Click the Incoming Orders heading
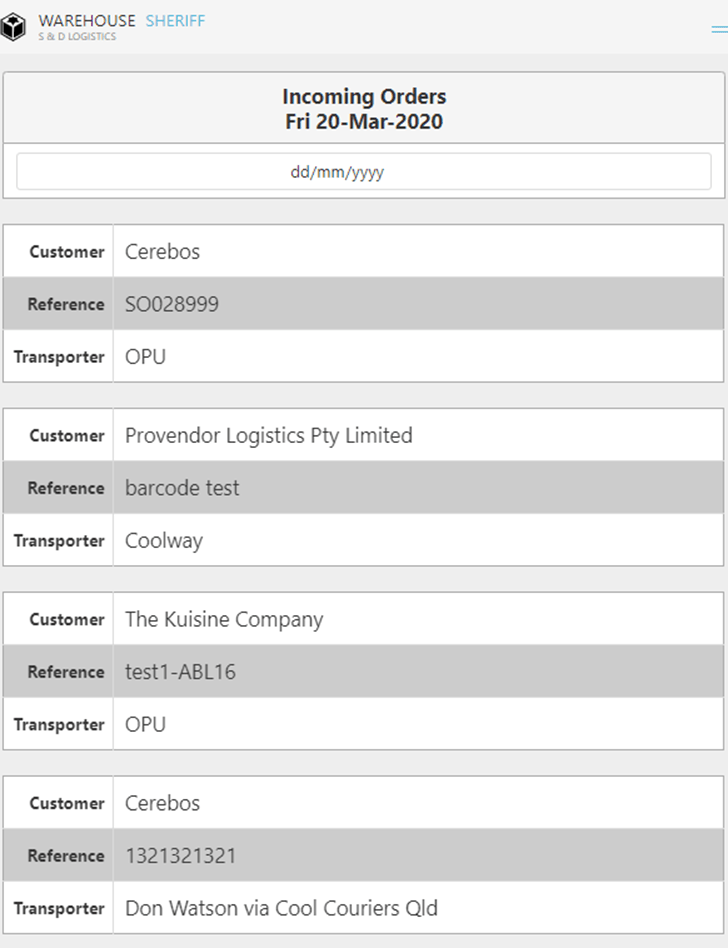Viewport: 728px width, 948px height. click(364, 97)
